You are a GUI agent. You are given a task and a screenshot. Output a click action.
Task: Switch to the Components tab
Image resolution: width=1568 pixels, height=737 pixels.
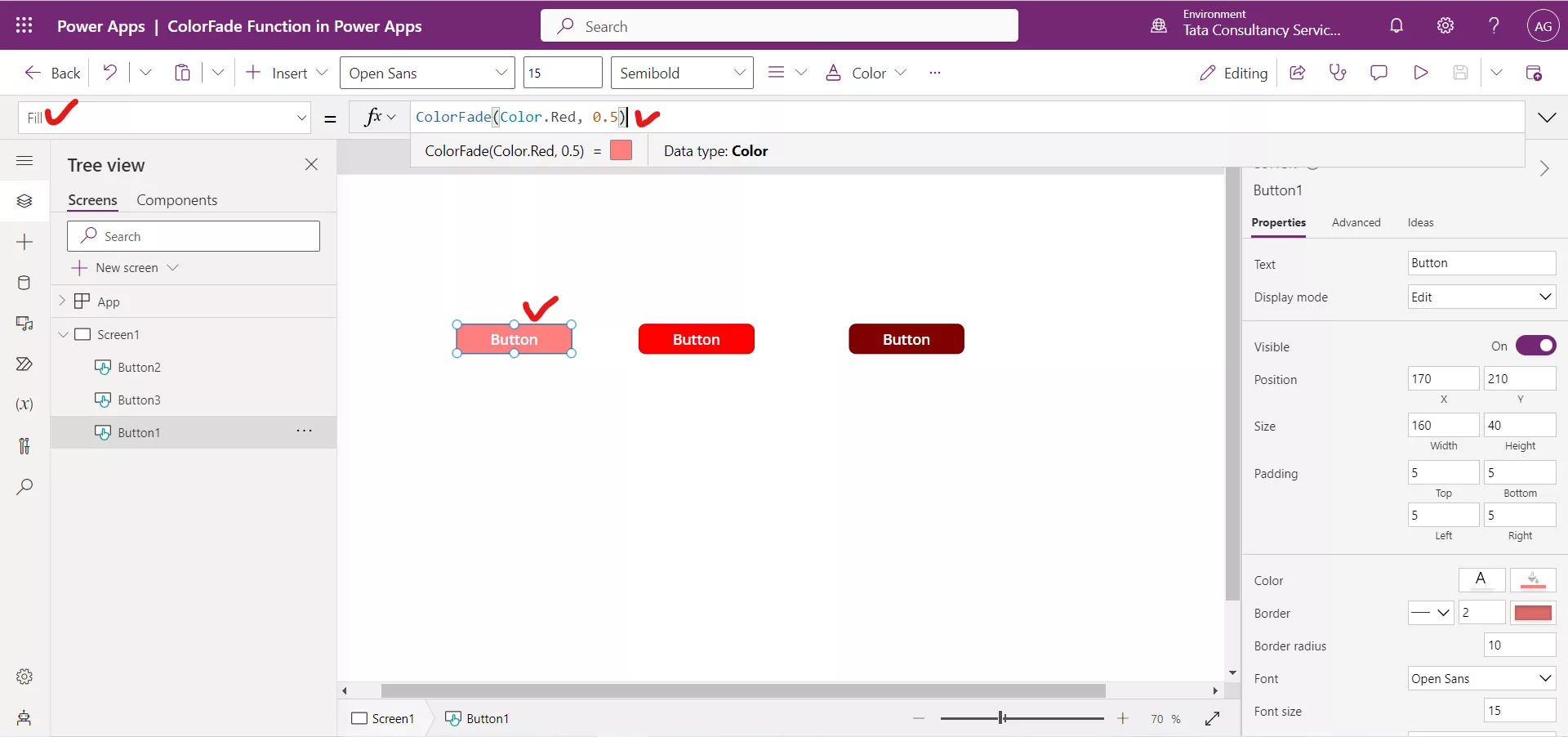[x=177, y=199]
